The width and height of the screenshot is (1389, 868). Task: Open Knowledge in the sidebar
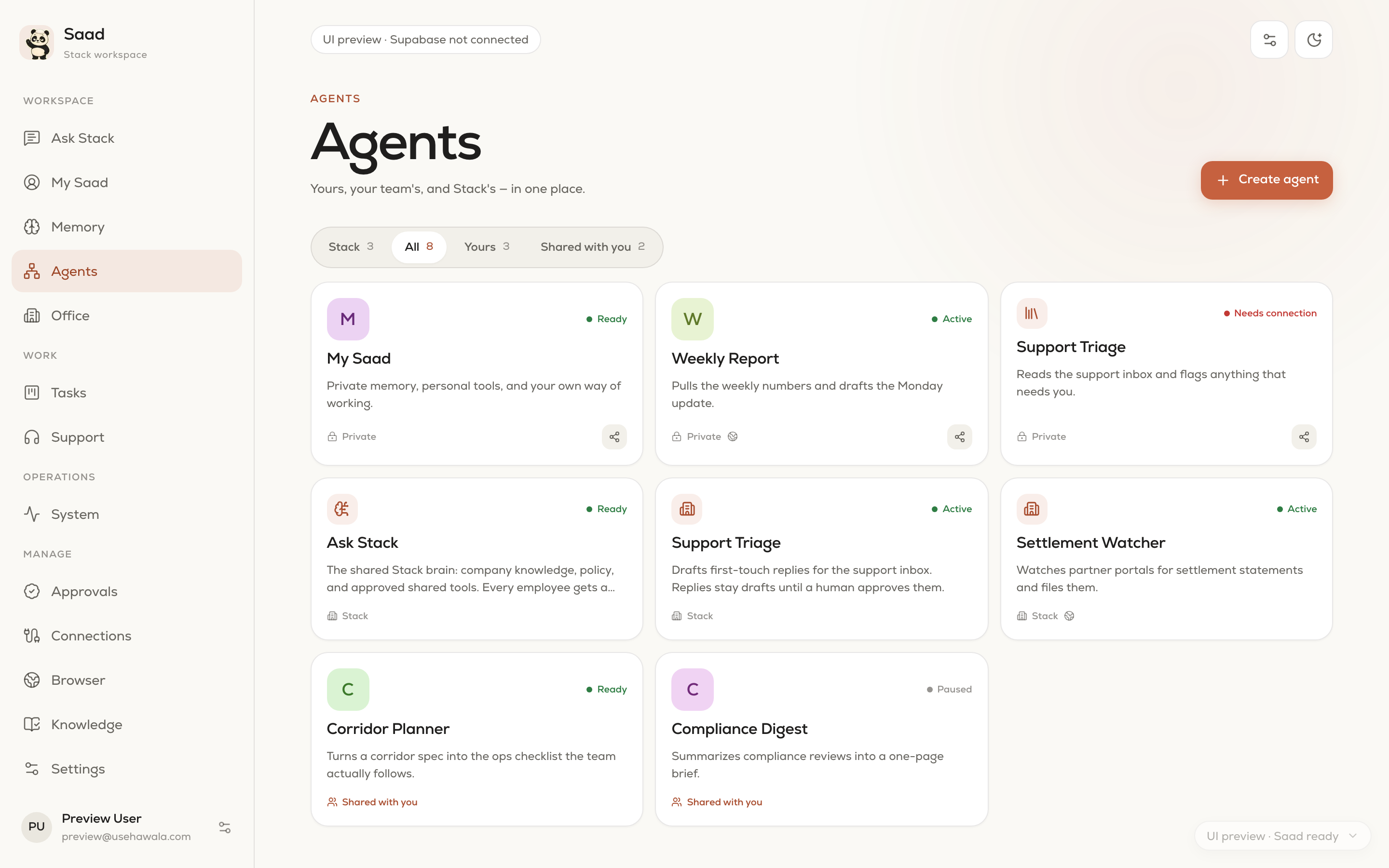tap(126, 724)
